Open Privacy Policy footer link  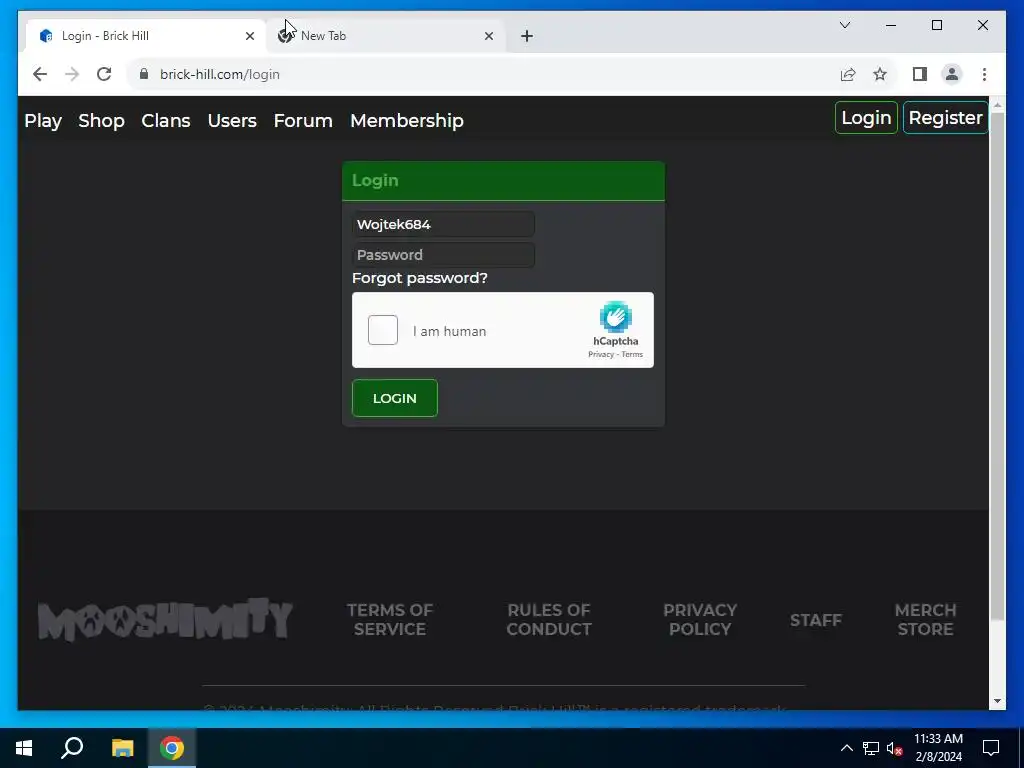coord(700,619)
